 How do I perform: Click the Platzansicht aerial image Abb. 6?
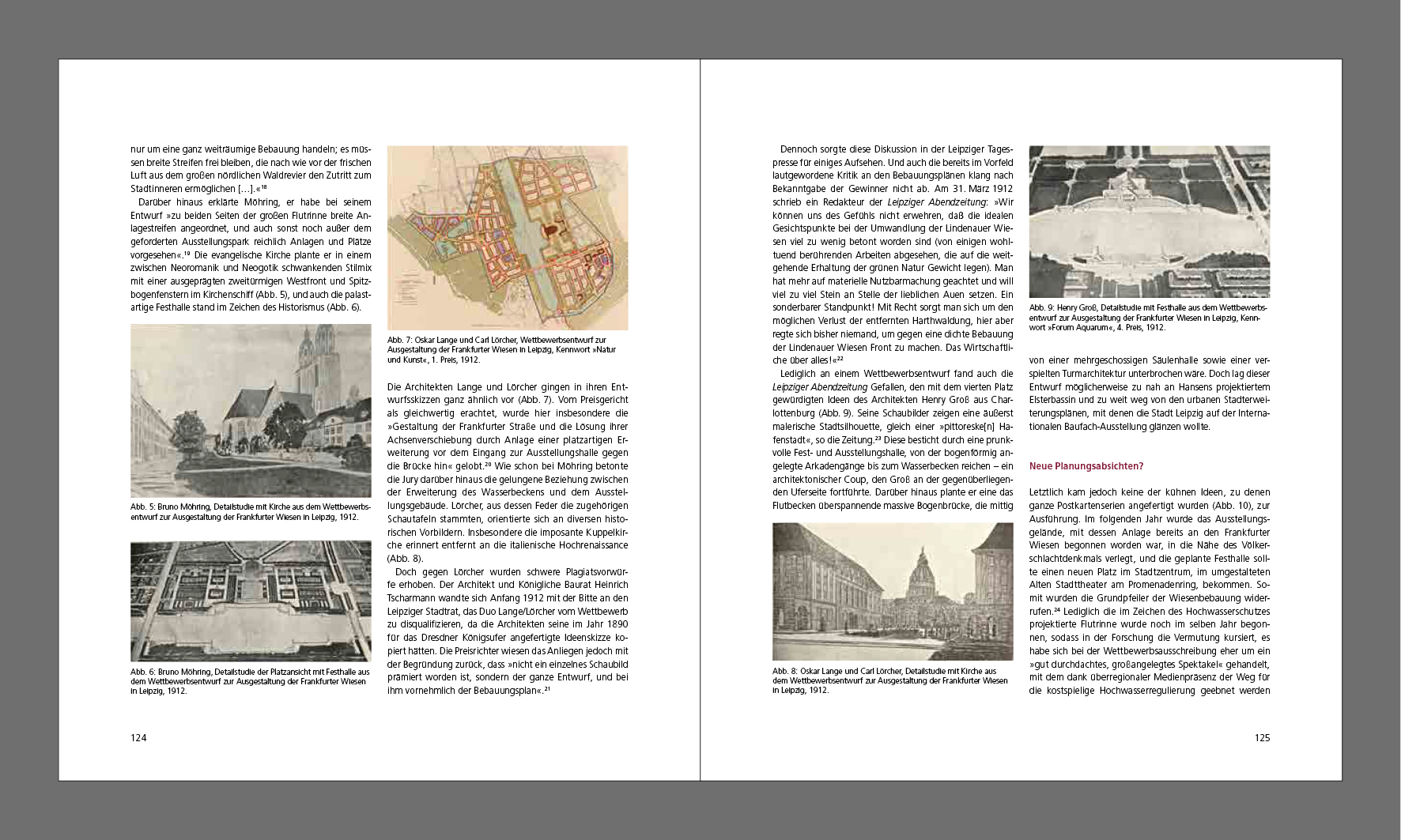[251, 601]
